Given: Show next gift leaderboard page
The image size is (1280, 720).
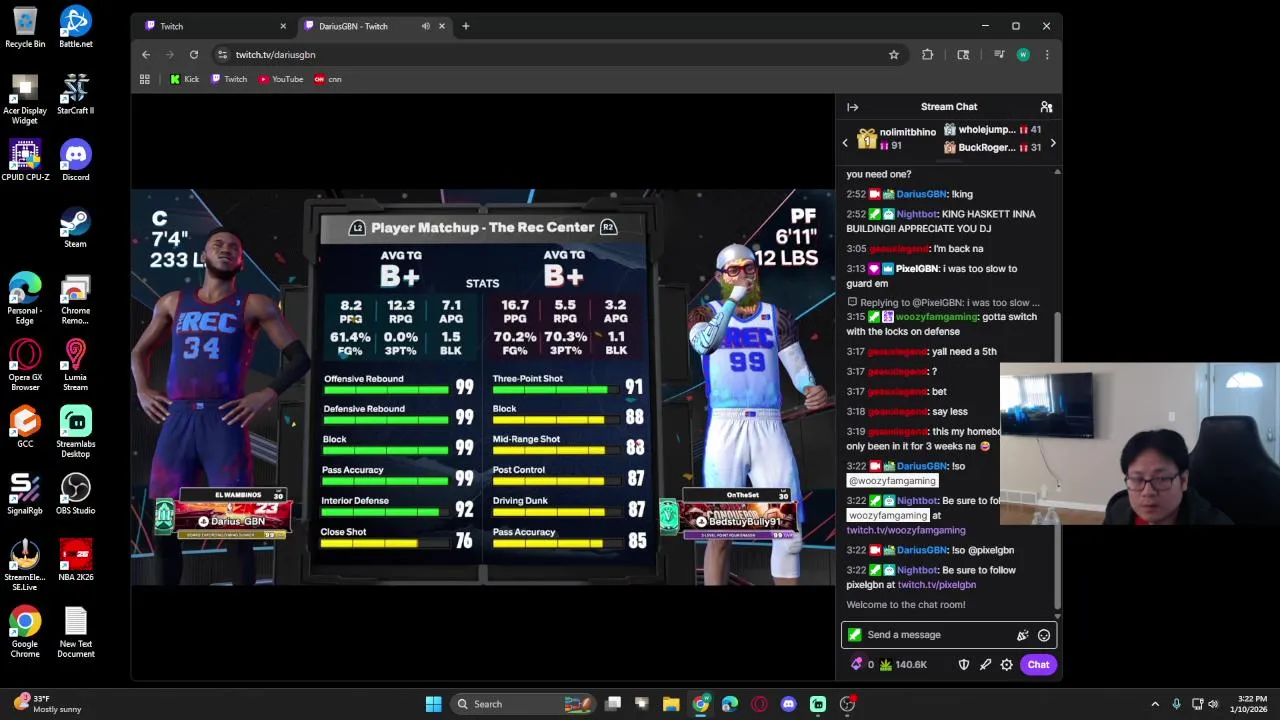Looking at the screenshot, I should pyautogui.click(x=1052, y=143).
